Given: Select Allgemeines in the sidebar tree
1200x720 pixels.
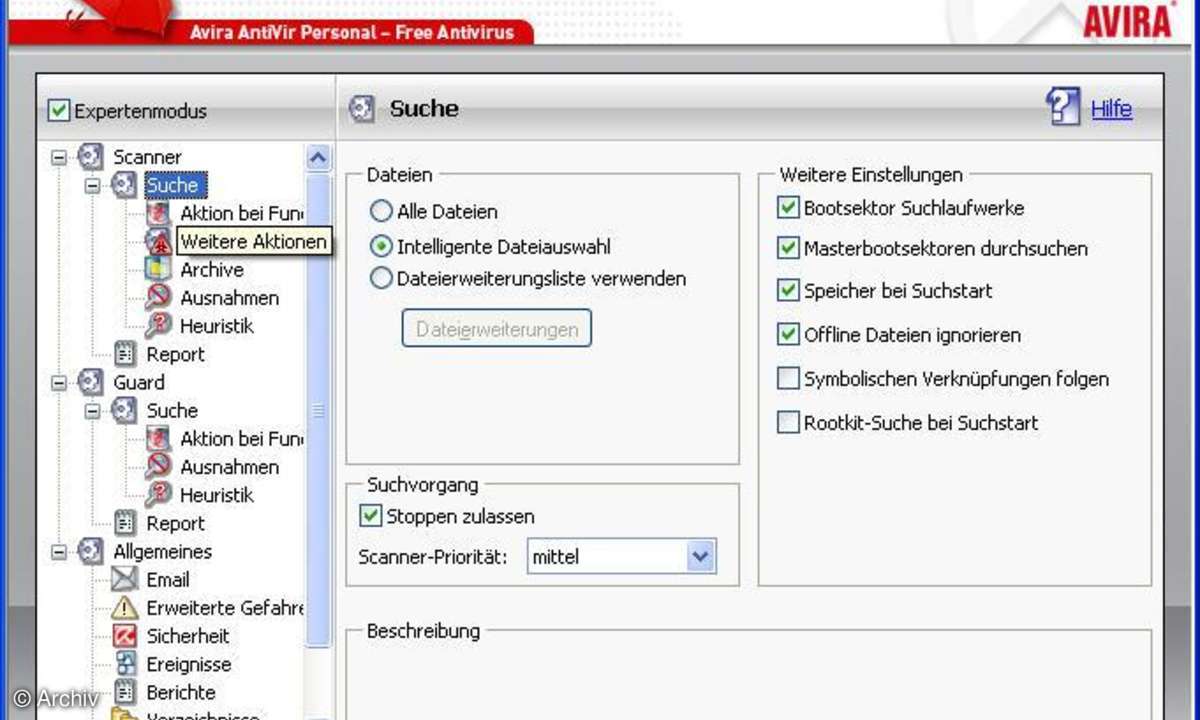Looking at the screenshot, I should click(x=162, y=551).
